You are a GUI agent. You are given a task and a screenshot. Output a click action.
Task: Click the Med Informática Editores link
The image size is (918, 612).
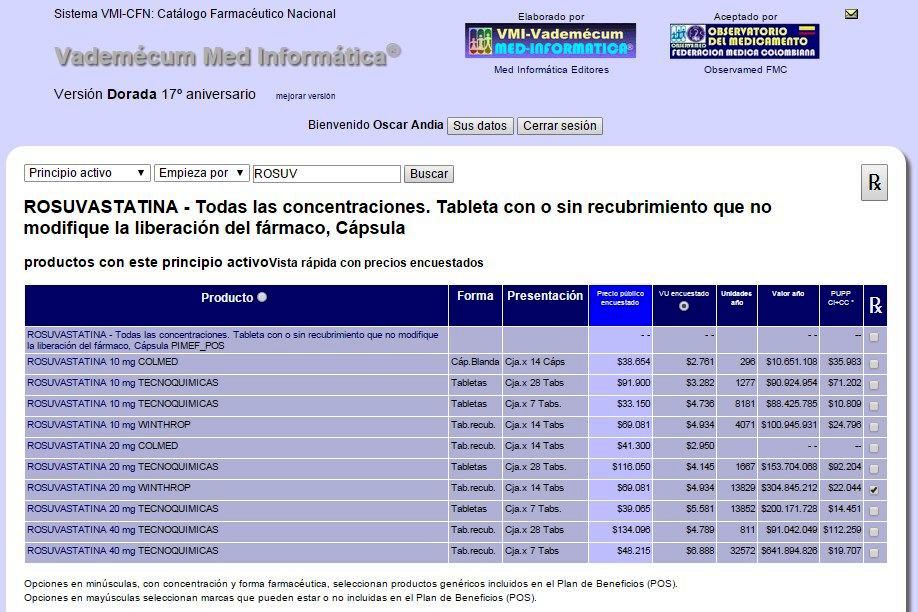coord(552,70)
